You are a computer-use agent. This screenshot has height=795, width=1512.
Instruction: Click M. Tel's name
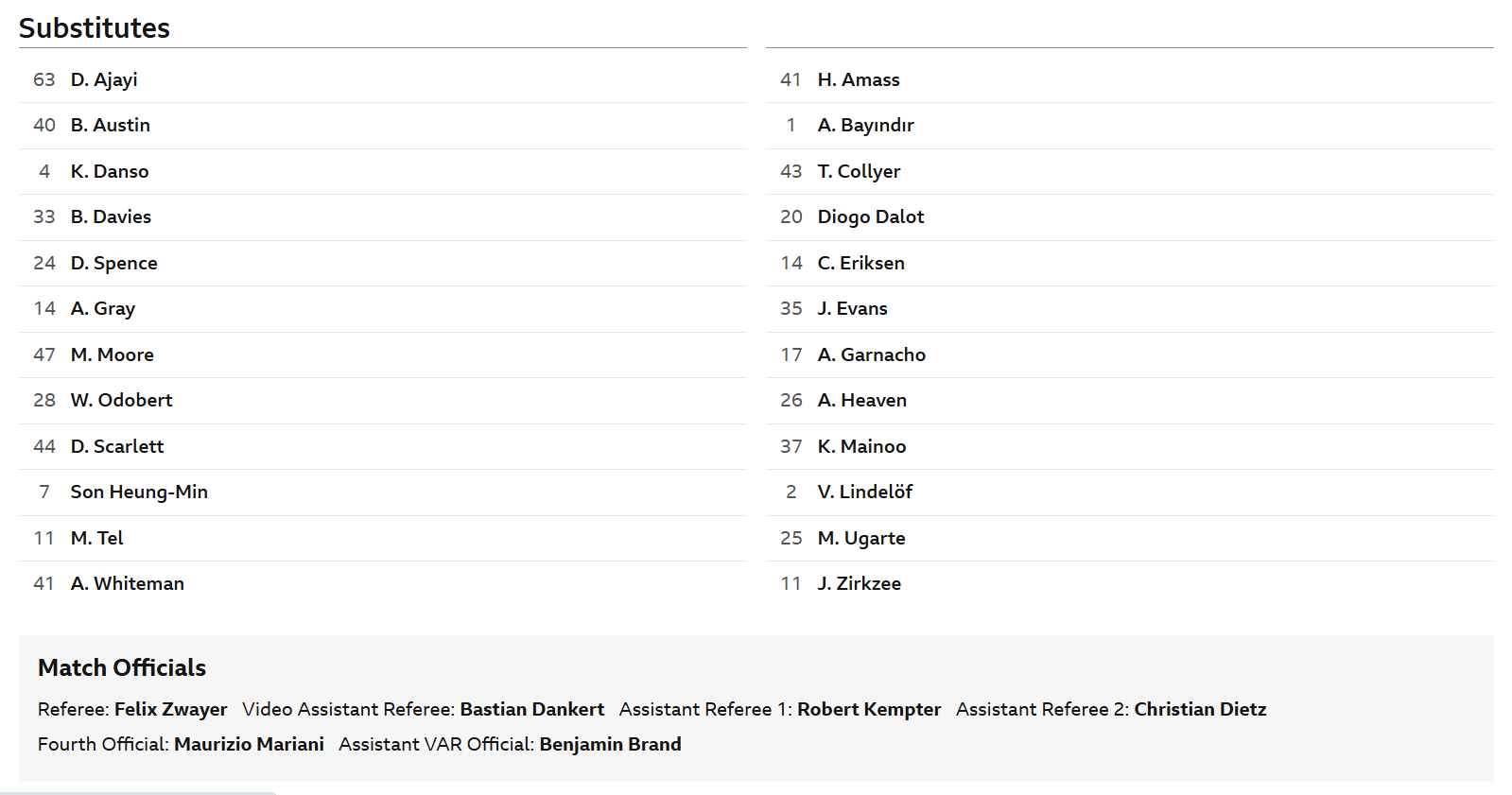(96, 538)
